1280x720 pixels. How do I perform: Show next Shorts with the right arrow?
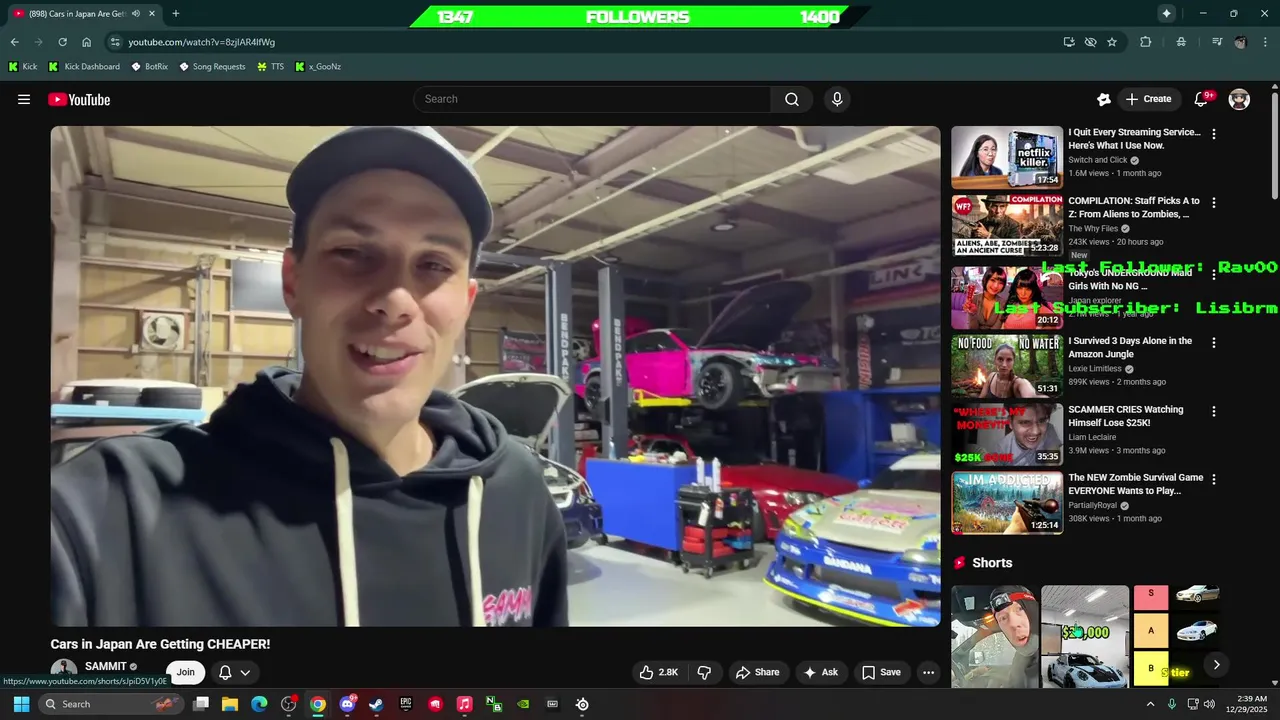(x=1216, y=664)
